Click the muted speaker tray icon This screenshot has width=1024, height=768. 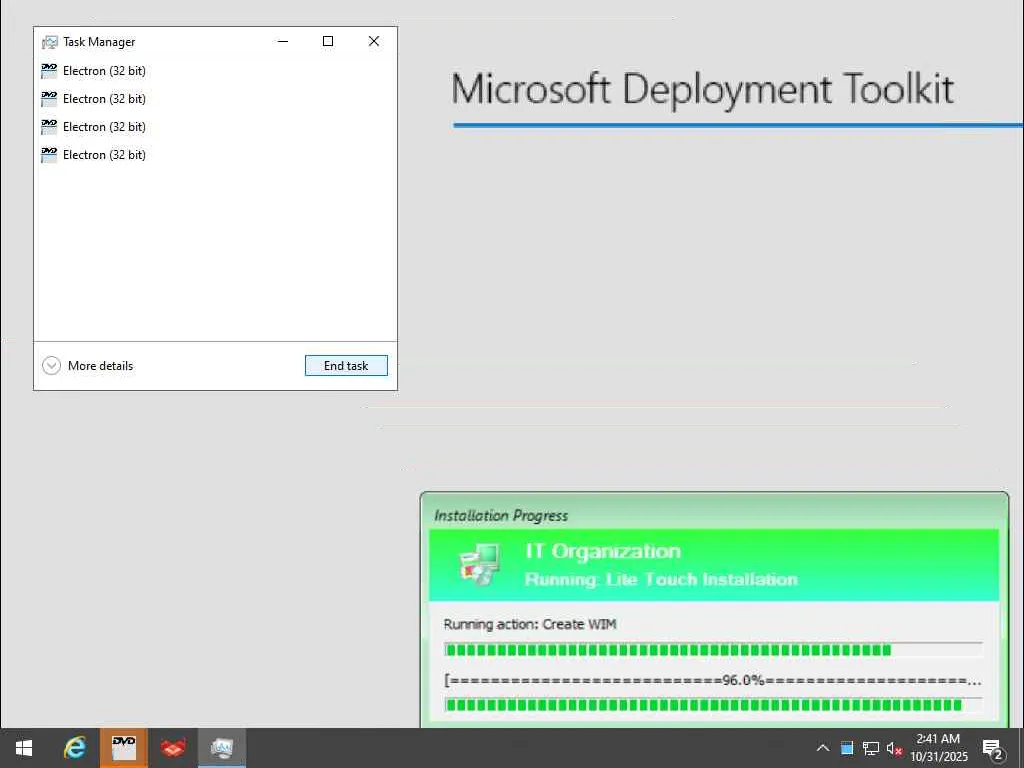[894, 748]
